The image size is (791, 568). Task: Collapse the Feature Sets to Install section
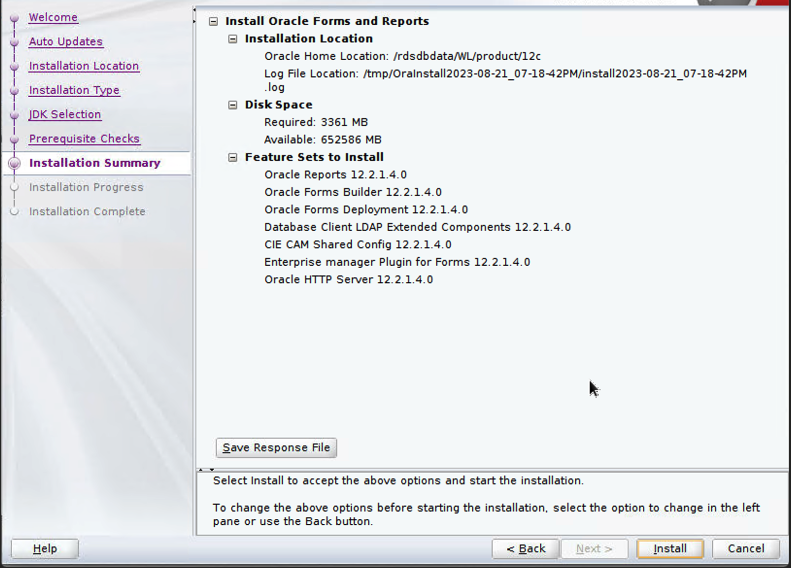233,157
